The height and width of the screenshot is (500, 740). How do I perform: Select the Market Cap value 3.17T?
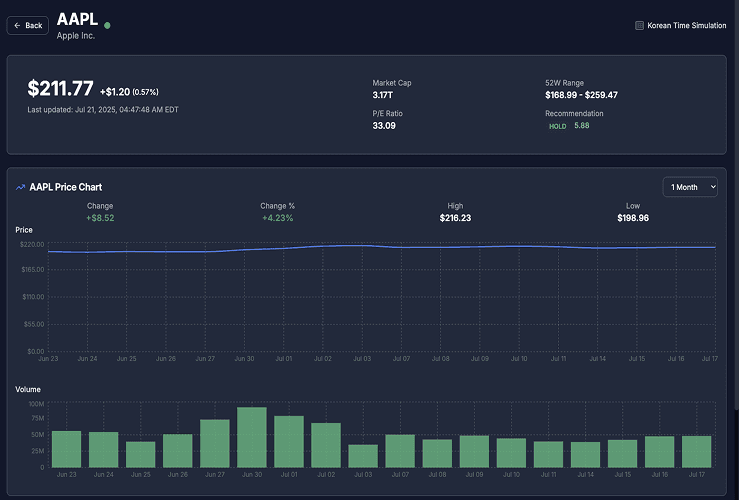click(382, 95)
